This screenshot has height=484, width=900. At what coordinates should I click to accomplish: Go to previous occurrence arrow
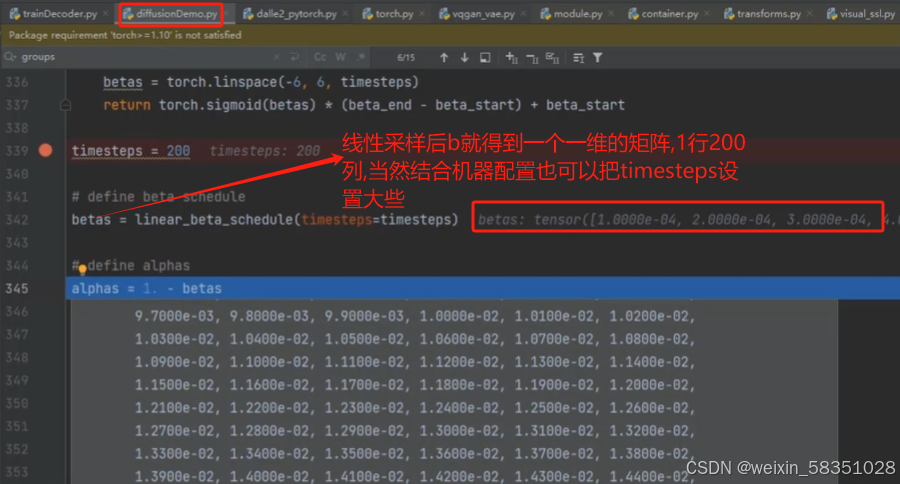[444, 57]
